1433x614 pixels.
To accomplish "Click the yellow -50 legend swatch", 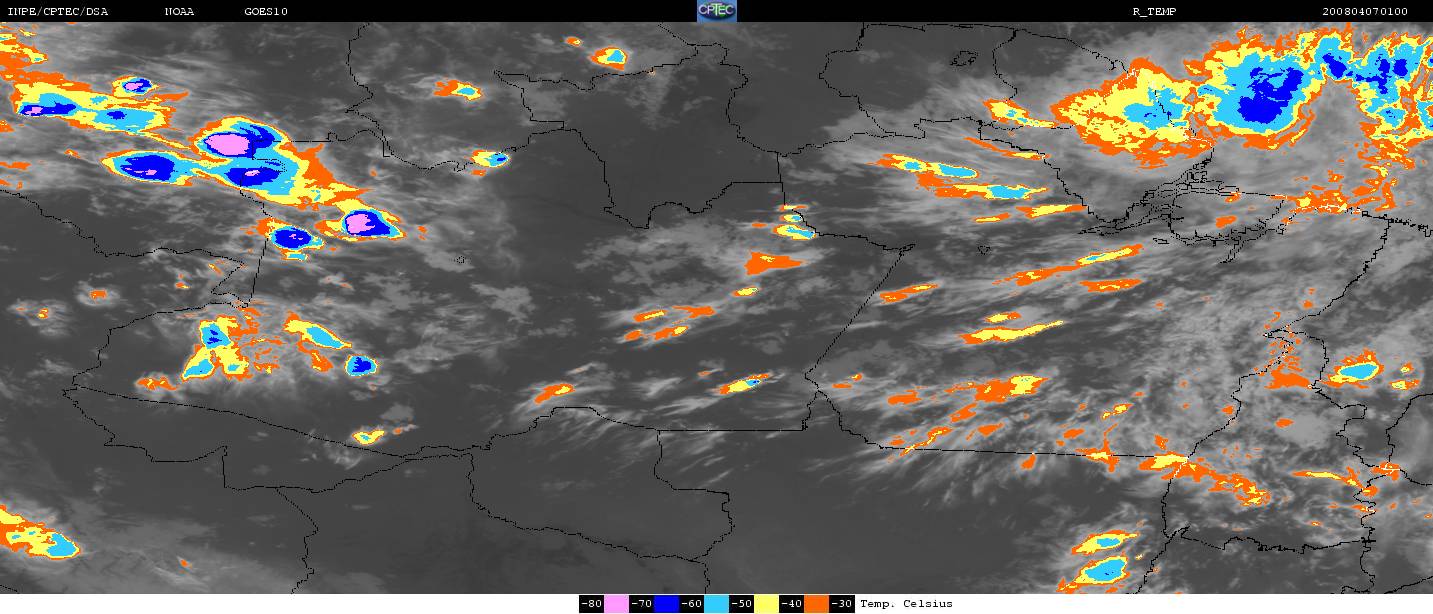I will [x=766, y=604].
